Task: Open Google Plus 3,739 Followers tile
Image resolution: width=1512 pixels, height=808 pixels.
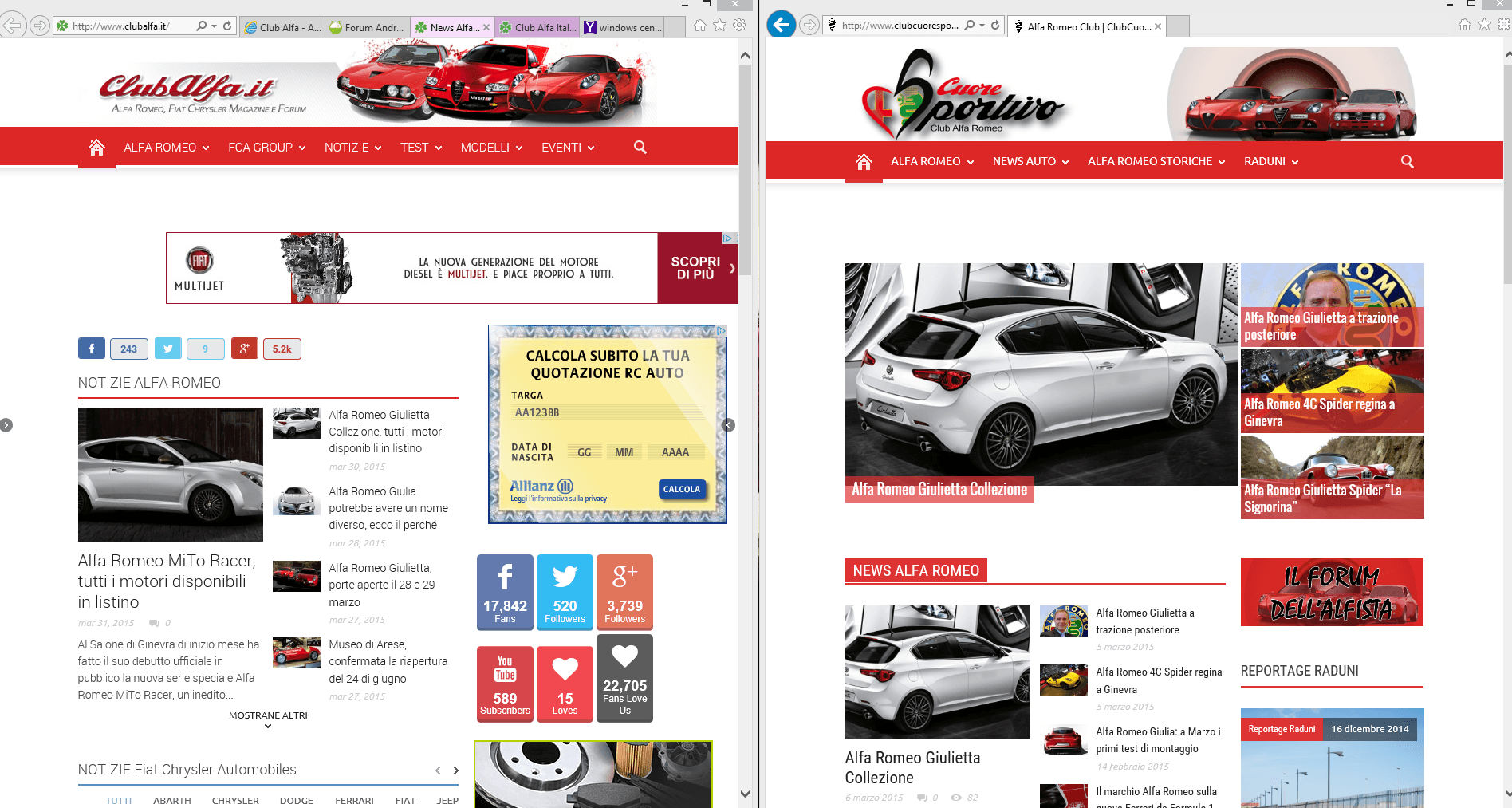Action: (x=624, y=592)
